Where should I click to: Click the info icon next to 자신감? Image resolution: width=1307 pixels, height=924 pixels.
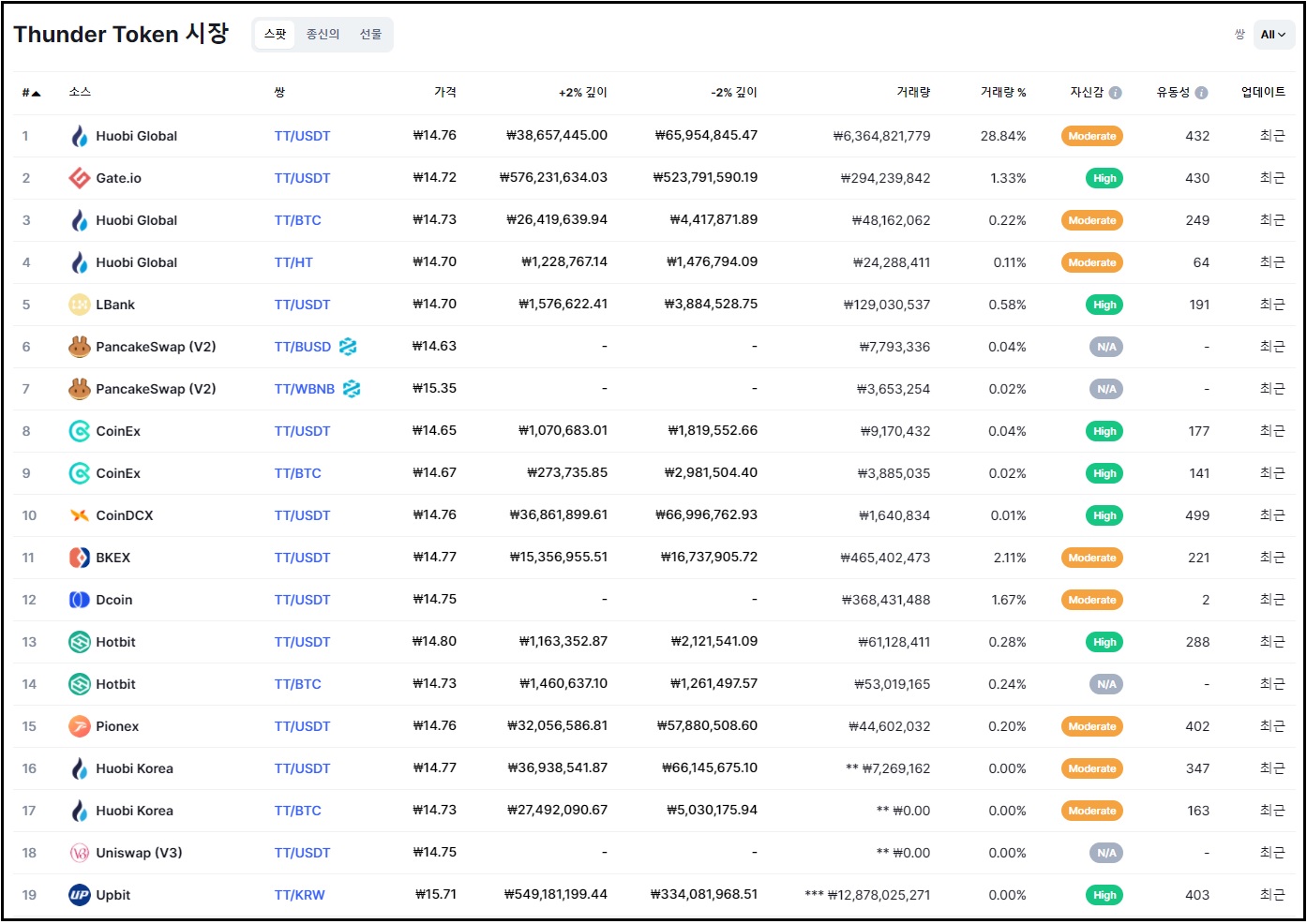point(1116,93)
